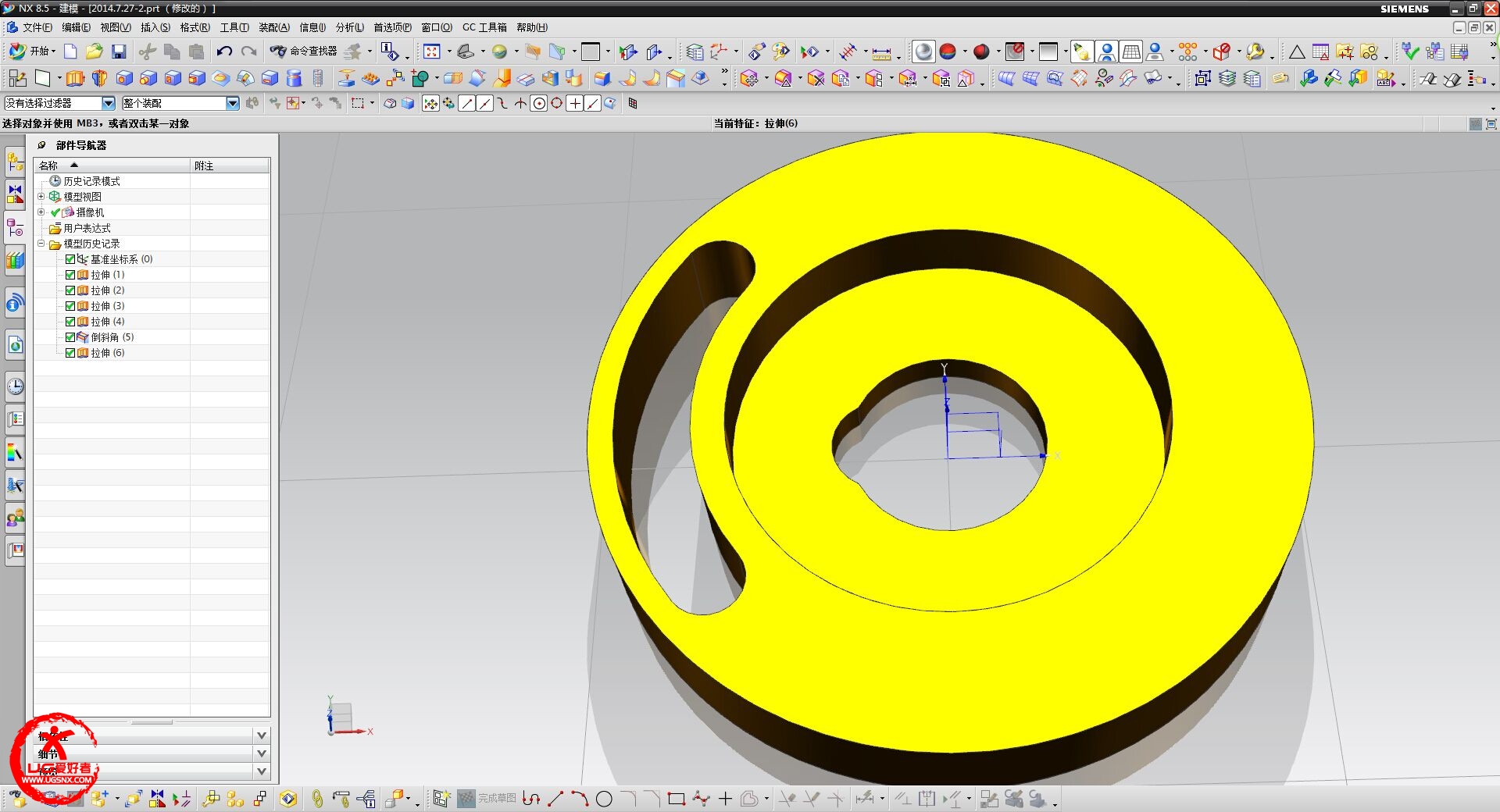Expand the 模型视图 tree node
1500x812 pixels.
click(41, 197)
